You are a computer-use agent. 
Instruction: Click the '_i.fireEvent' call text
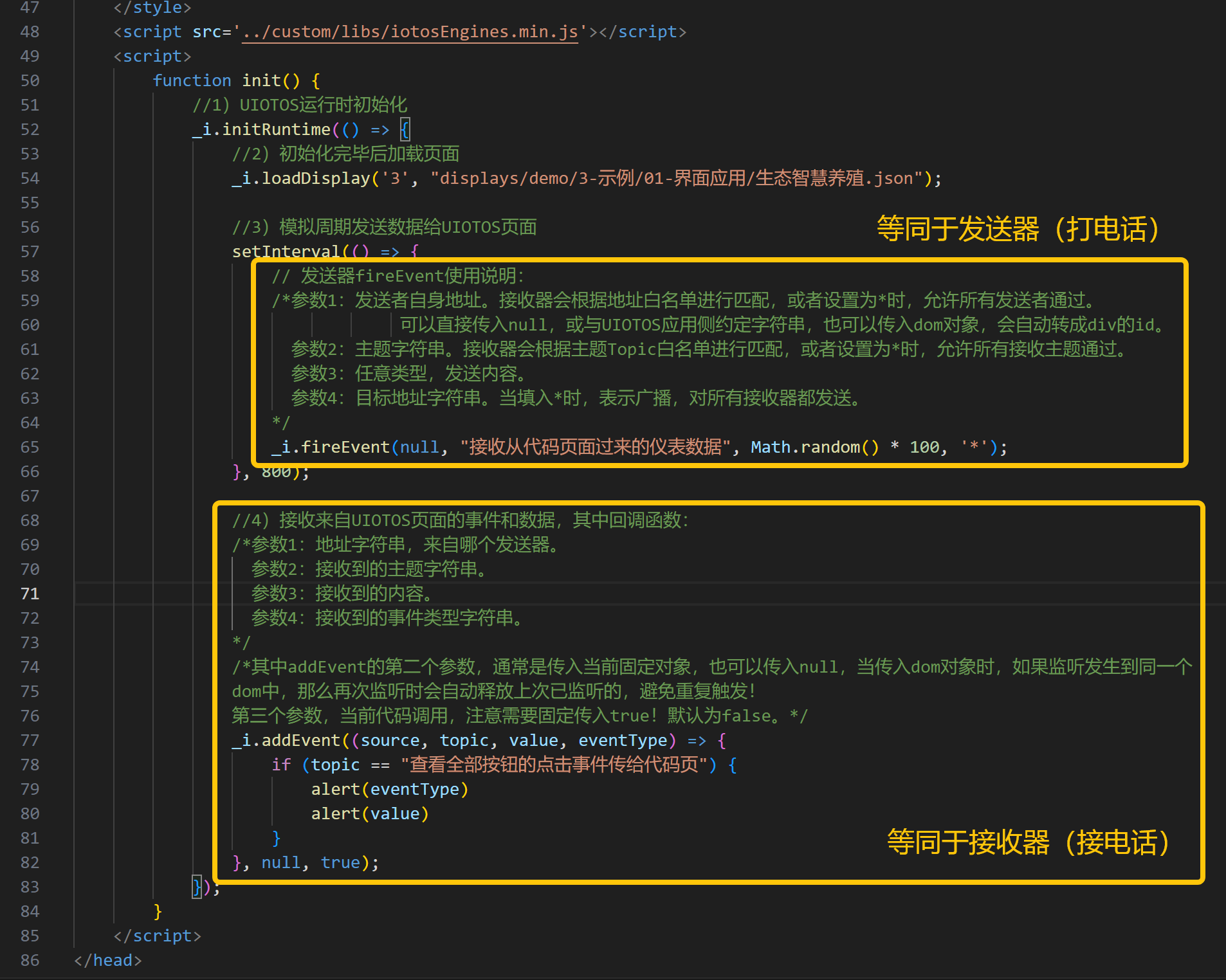point(331,447)
